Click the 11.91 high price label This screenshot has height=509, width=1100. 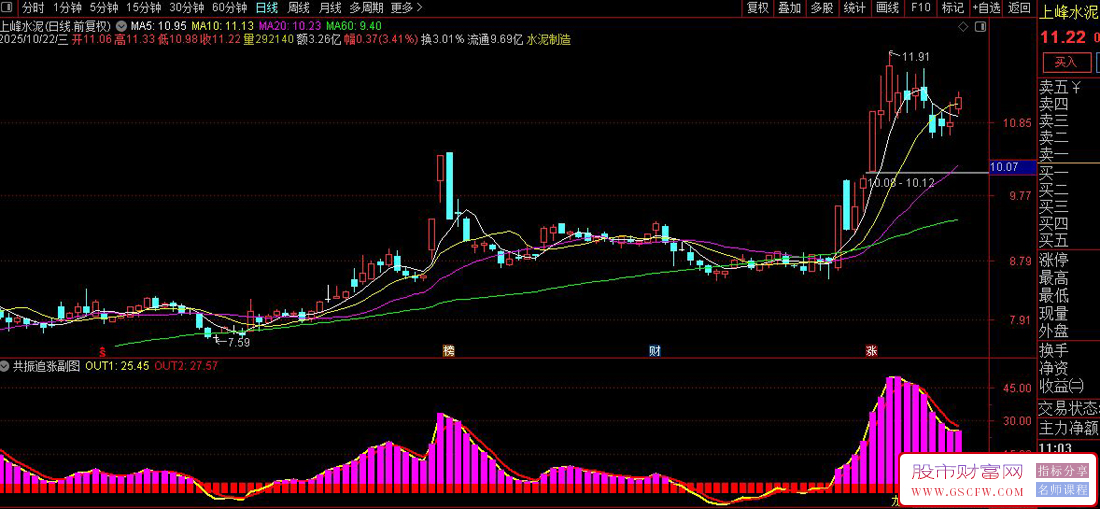(x=915, y=57)
